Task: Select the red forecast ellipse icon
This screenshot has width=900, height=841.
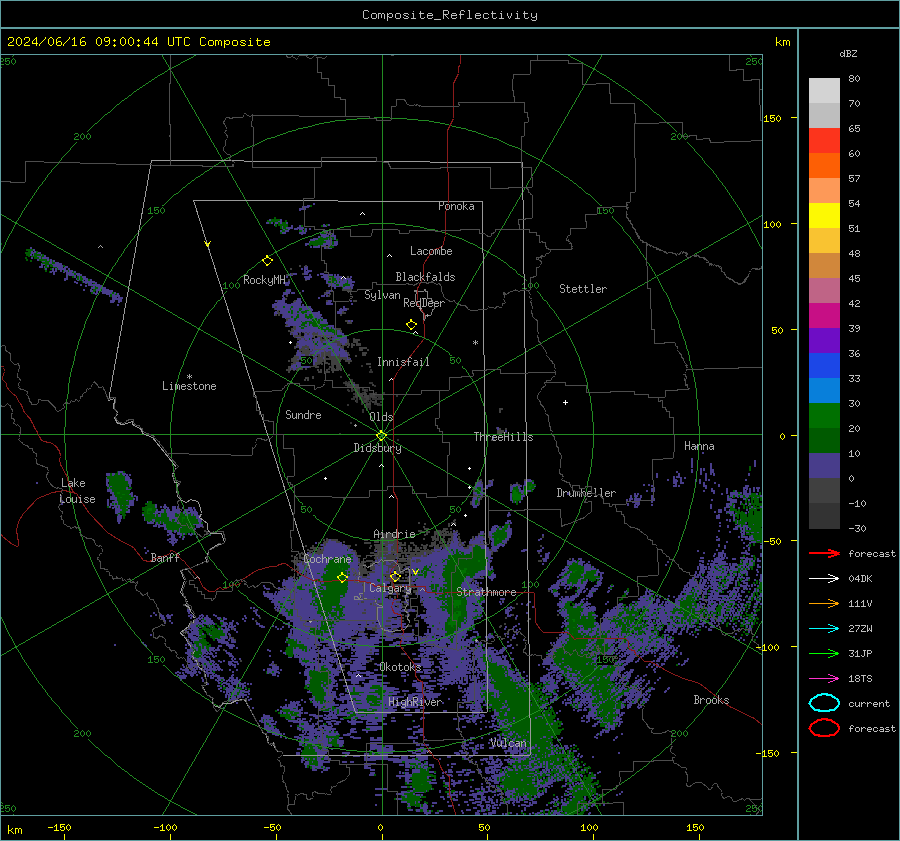Action: pyautogui.click(x=824, y=728)
